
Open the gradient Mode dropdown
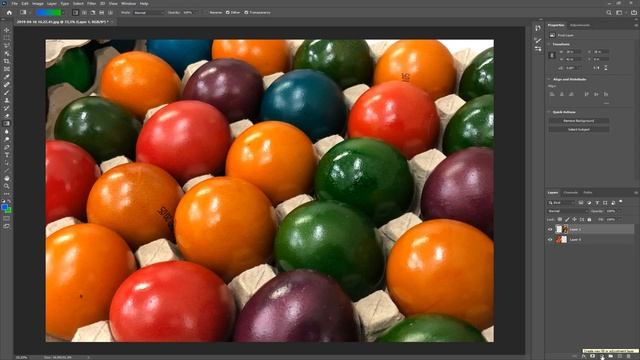(148, 13)
